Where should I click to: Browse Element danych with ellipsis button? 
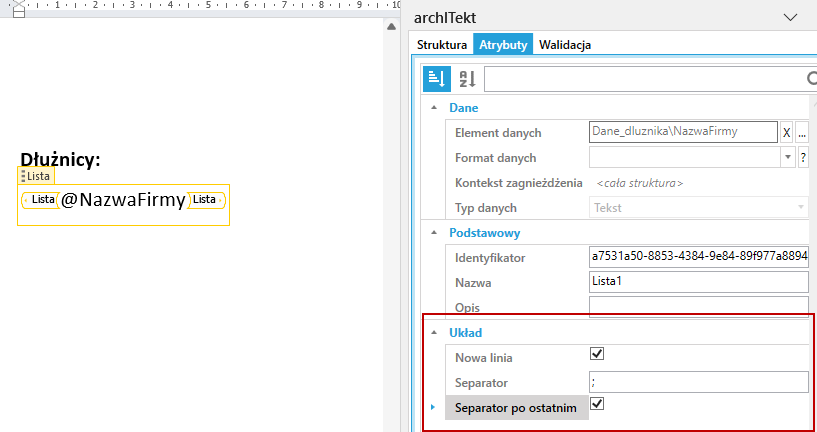[x=802, y=133]
